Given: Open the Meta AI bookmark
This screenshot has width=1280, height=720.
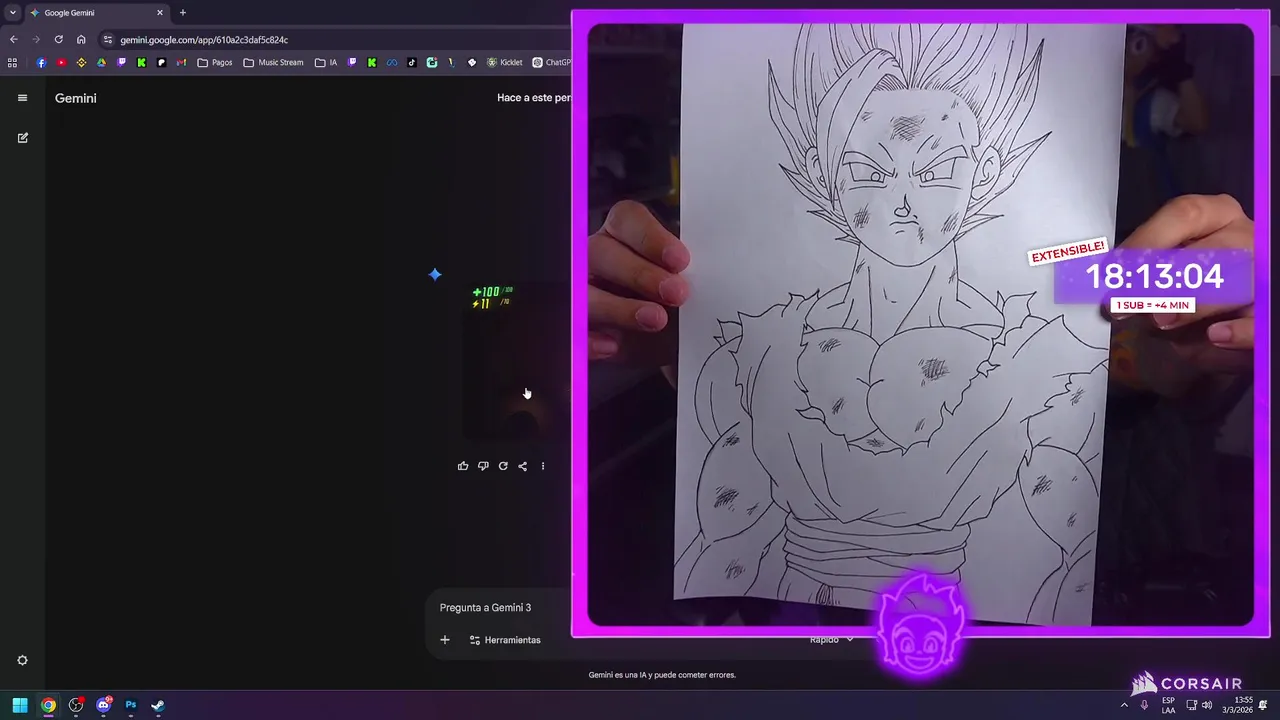Looking at the screenshot, I should coord(392,62).
